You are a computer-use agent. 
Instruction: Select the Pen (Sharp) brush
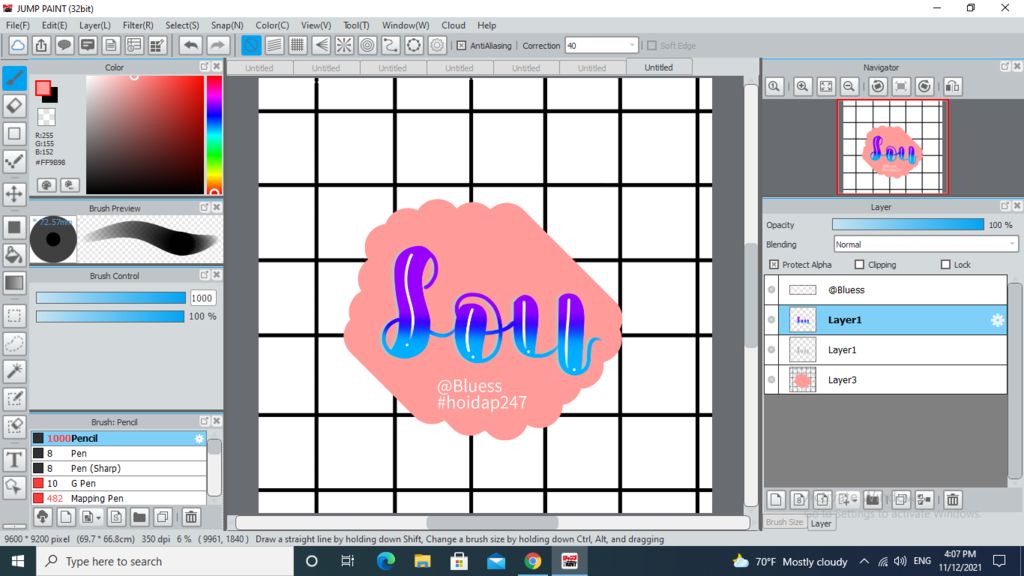119,468
